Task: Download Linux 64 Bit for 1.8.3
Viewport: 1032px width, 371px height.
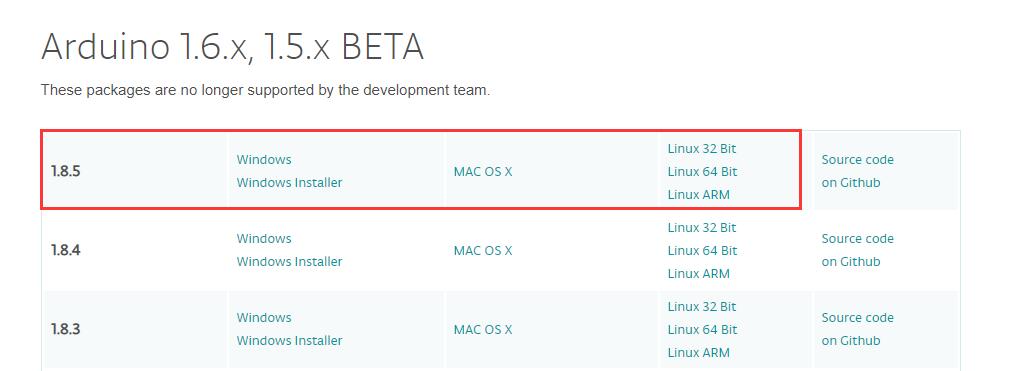Action: 702,330
